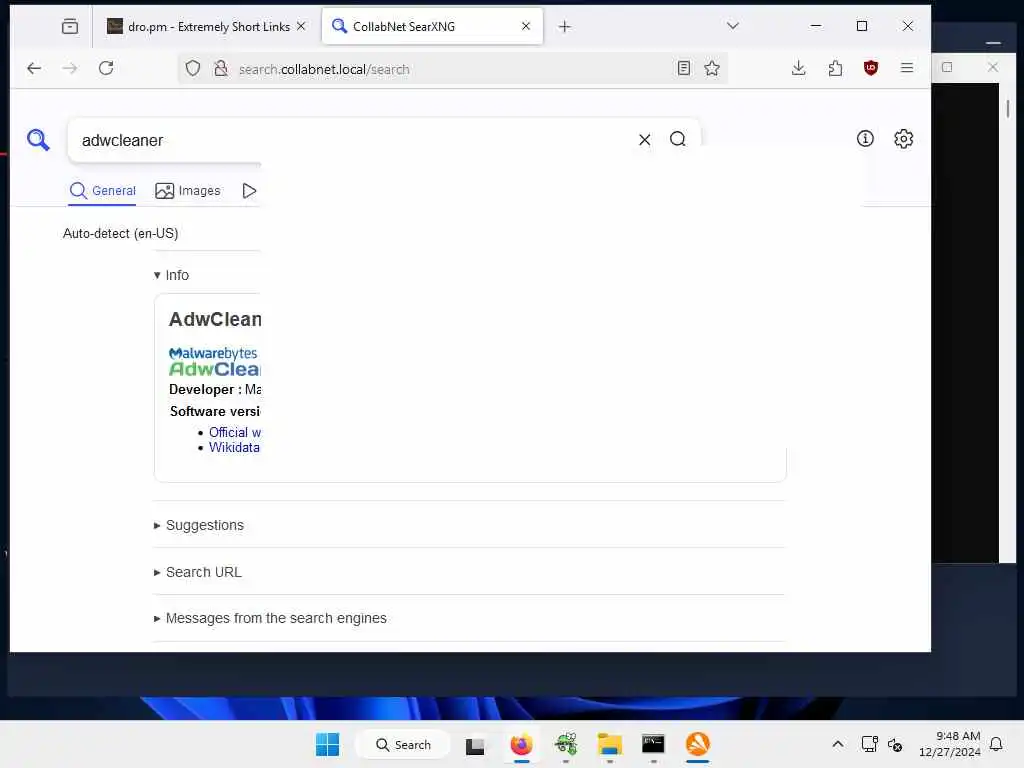Show hidden system tray icons

pos(837,744)
